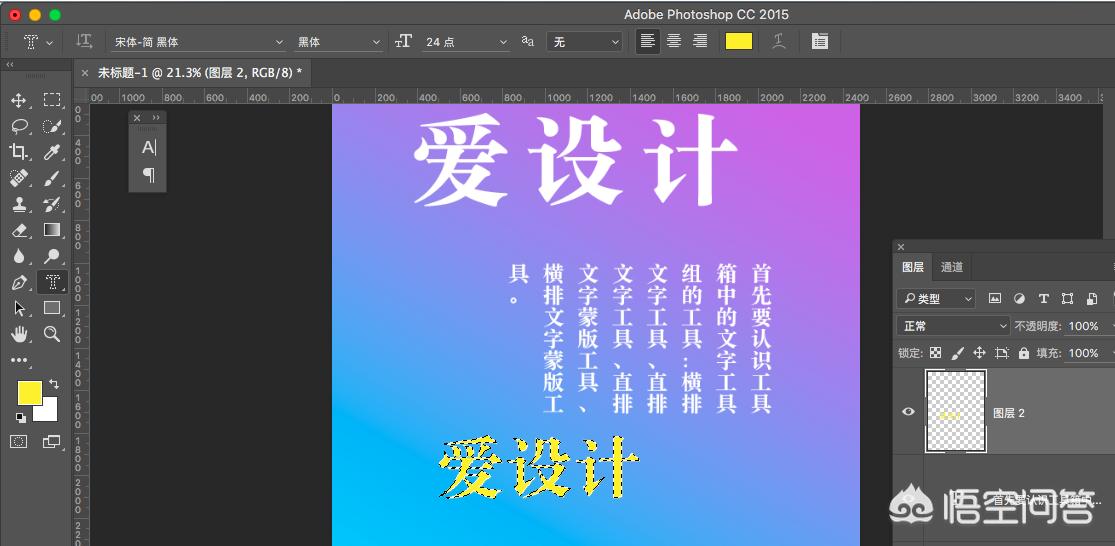Center text alignment
Viewport: 1115px width, 546px height.
point(673,41)
